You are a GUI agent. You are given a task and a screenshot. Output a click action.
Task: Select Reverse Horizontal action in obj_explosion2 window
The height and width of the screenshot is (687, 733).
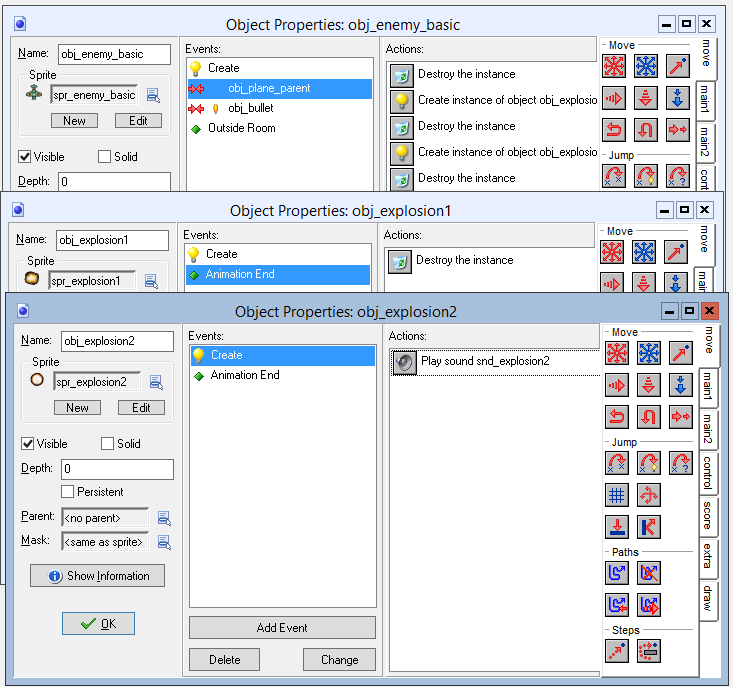click(x=617, y=416)
